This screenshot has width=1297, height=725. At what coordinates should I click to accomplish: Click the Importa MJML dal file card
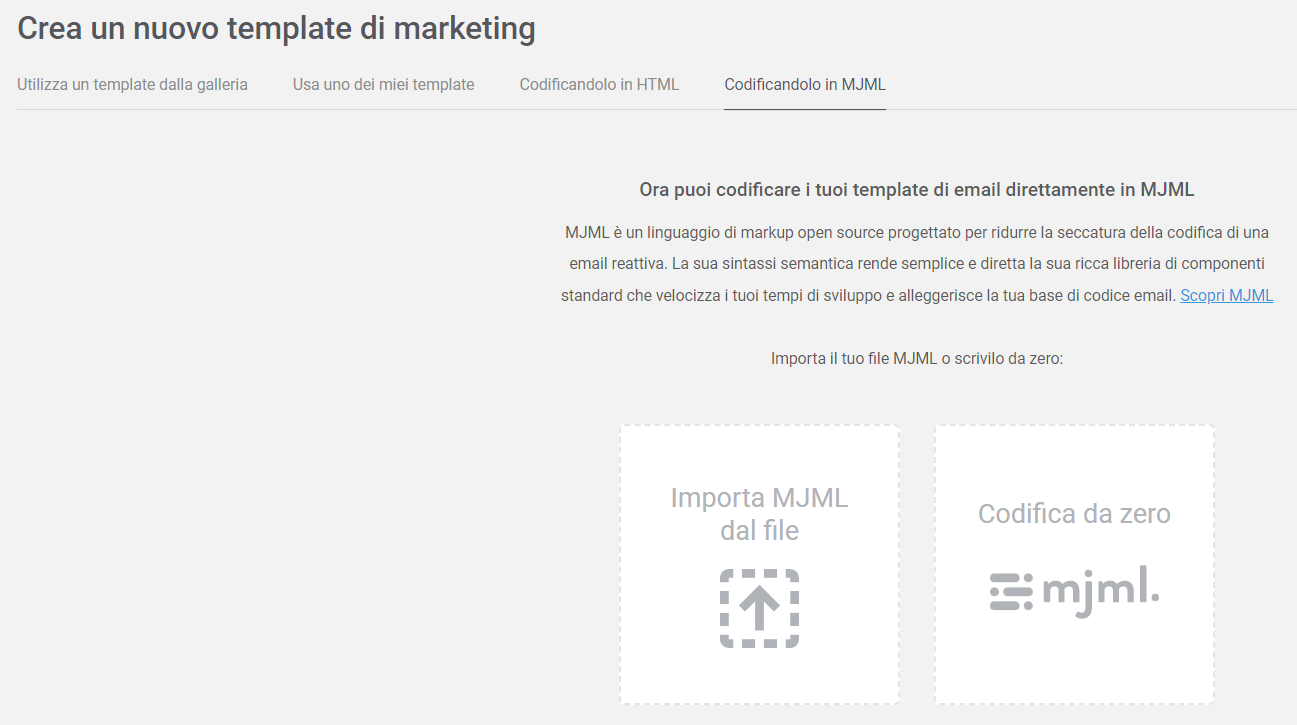click(759, 564)
